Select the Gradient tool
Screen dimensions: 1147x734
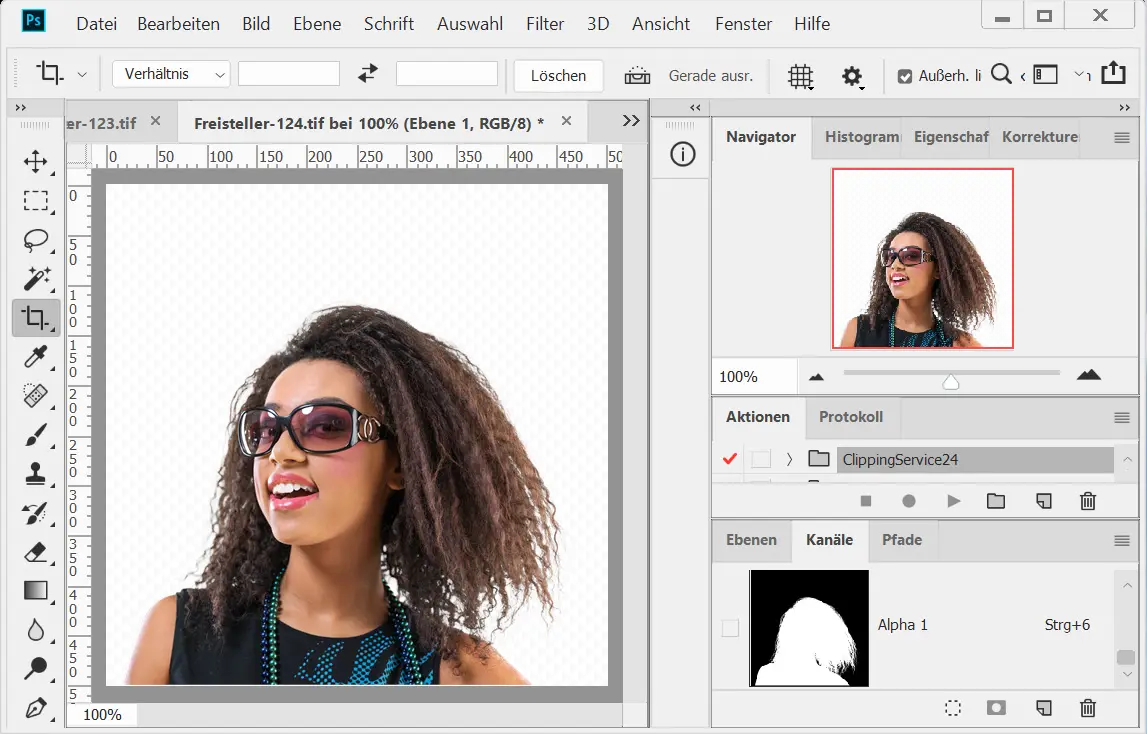click(36, 591)
